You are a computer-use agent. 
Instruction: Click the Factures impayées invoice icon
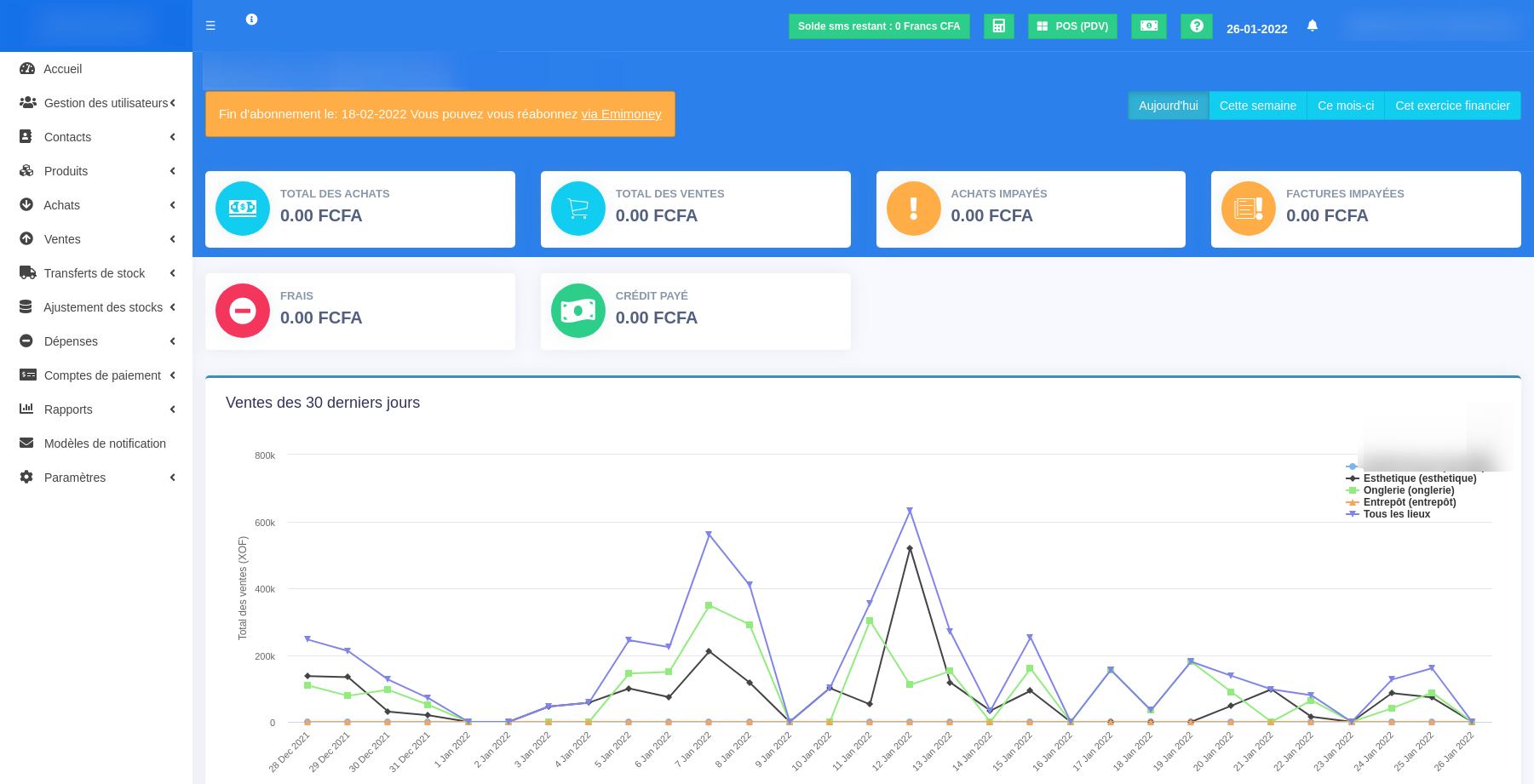click(x=1249, y=209)
